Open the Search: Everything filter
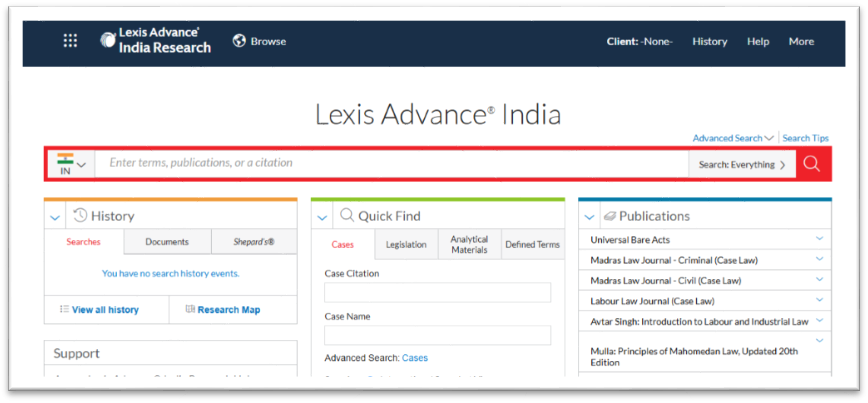868x403 pixels. tap(742, 164)
